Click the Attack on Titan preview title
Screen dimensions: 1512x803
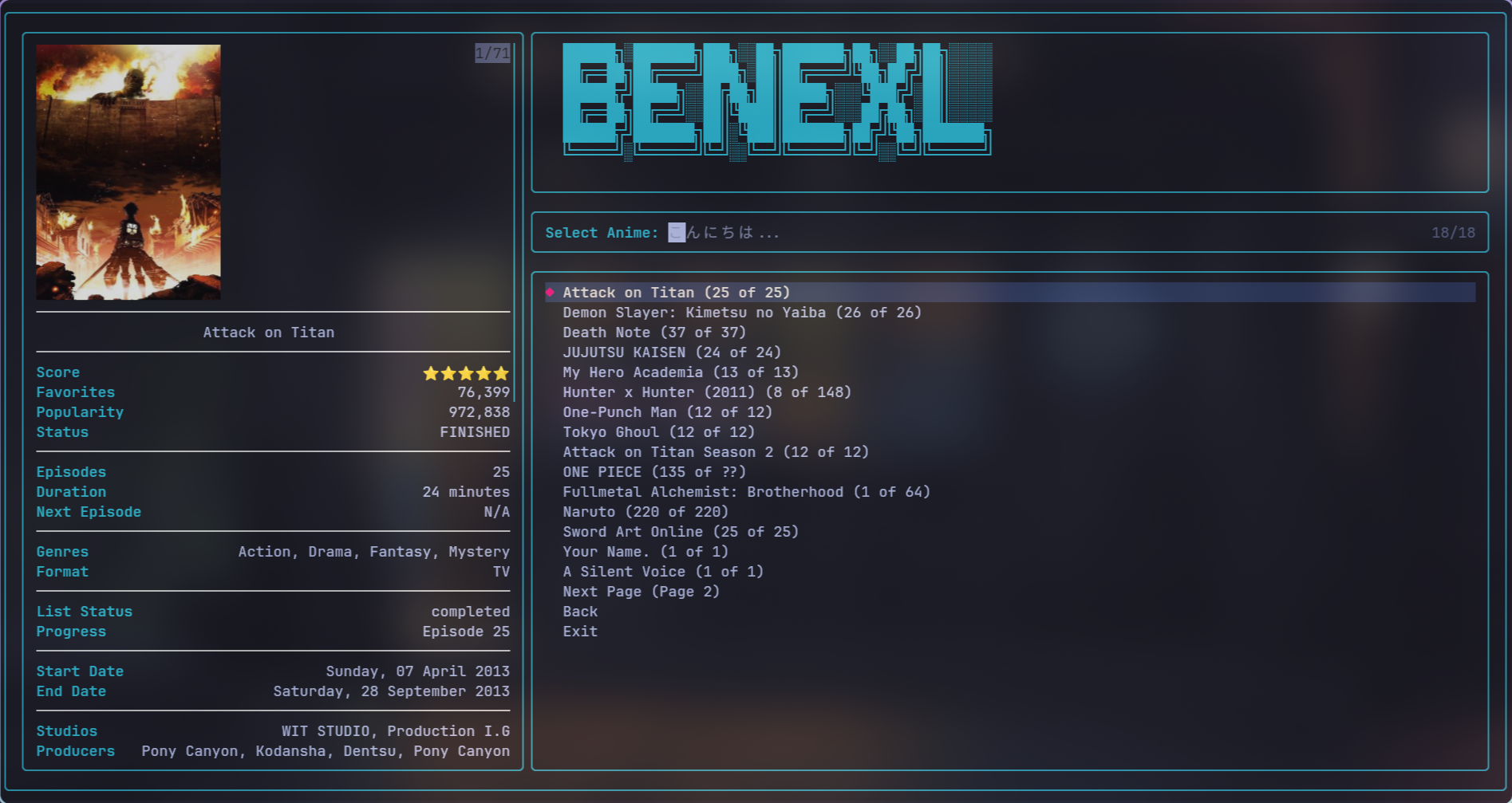tap(269, 333)
